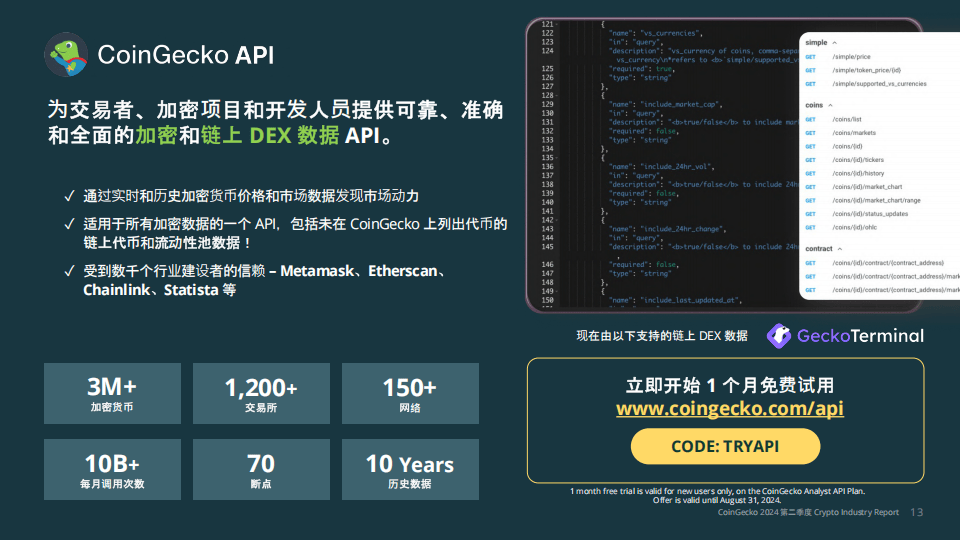Image resolution: width=960 pixels, height=540 pixels.
Task: Click the "vs_currencies" code line
Action: pyautogui.click(x=656, y=34)
